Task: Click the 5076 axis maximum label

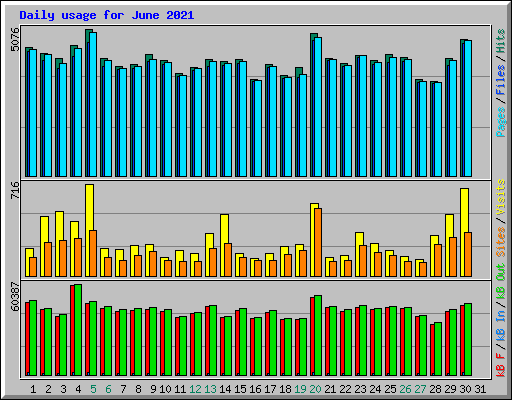Action: [15, 39]
